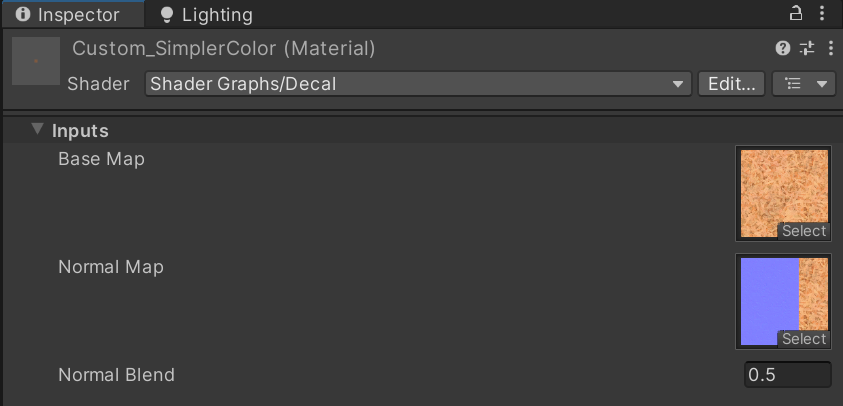Open the material help reference icon
The image size is (843, 406).
click(x=783, y=48)
